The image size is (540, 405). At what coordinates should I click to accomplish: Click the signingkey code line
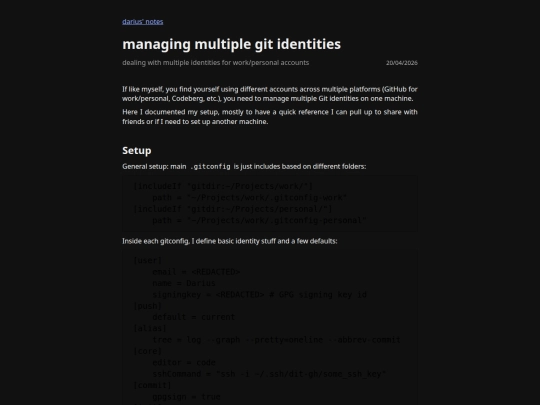pyautogui.click(x=259, y=295)
